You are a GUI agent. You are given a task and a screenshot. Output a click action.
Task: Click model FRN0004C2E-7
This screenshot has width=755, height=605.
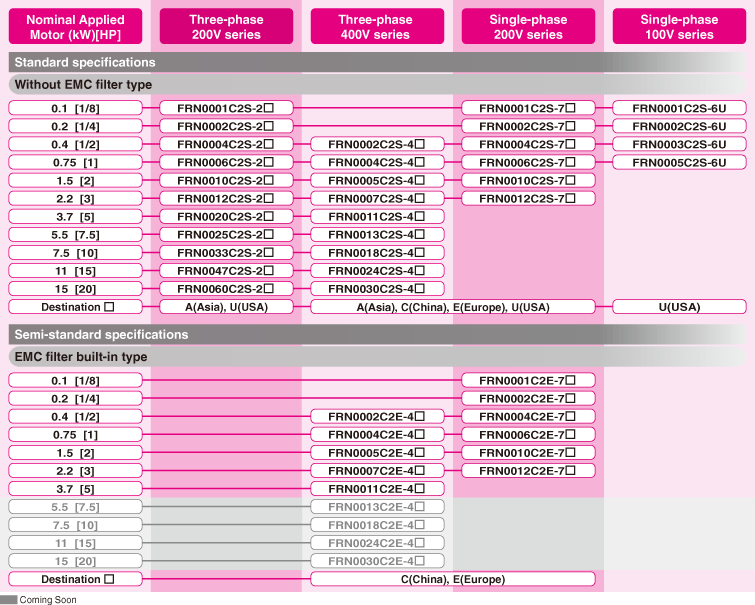point(528,416)
